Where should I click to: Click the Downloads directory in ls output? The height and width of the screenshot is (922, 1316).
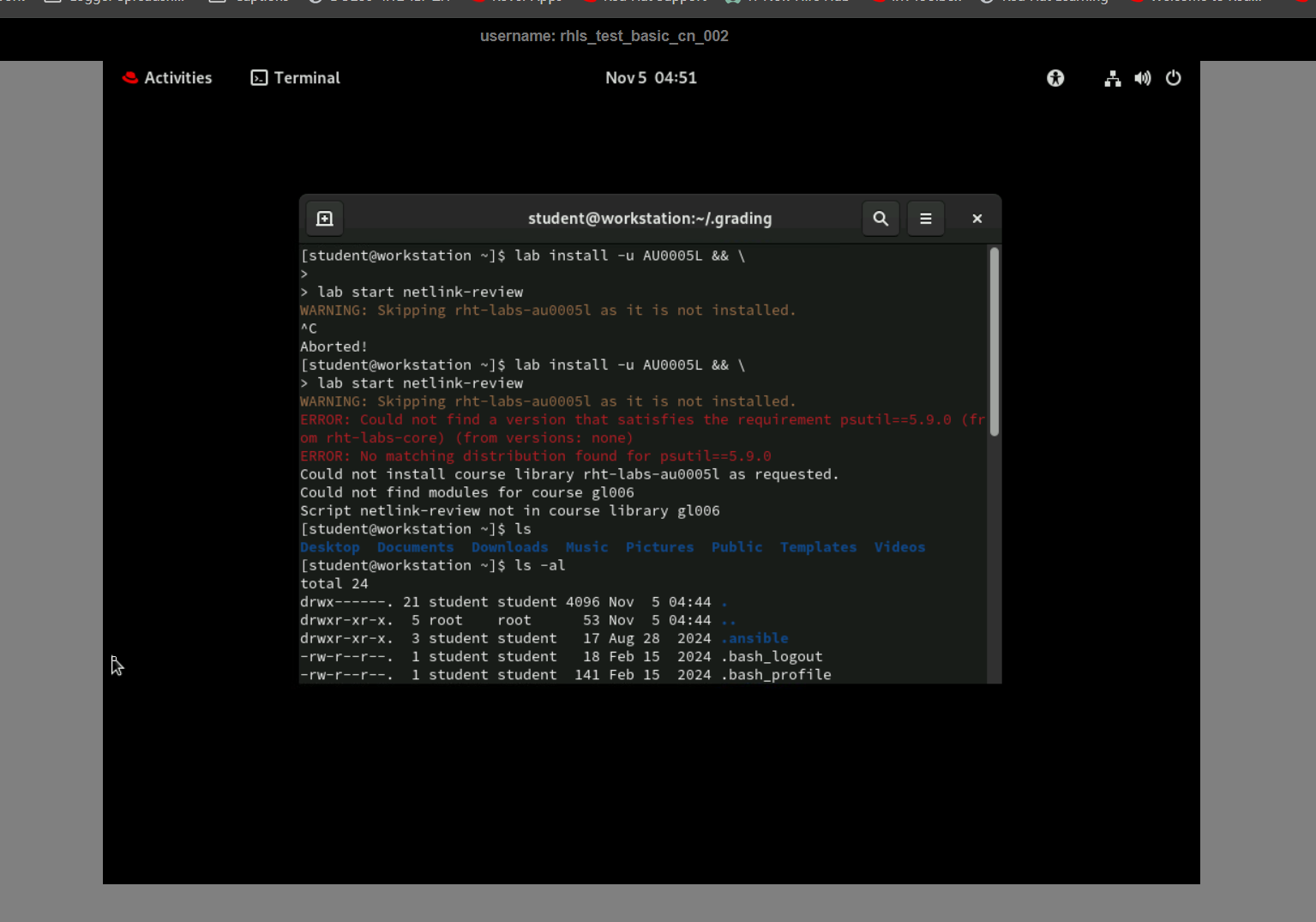click(509, 547)
